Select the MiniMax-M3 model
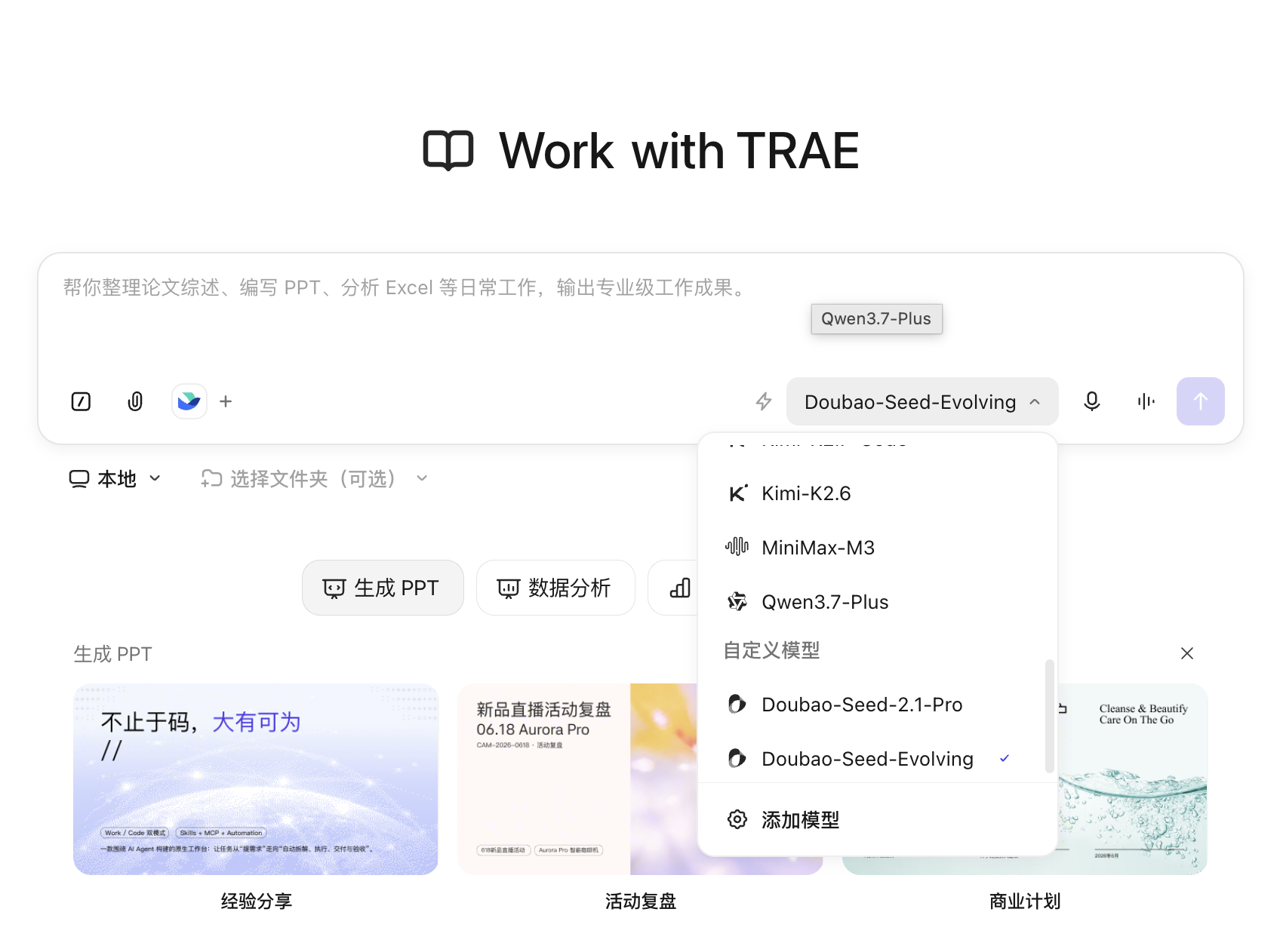Screen dimensions: 1280x952 click(877, 548)
